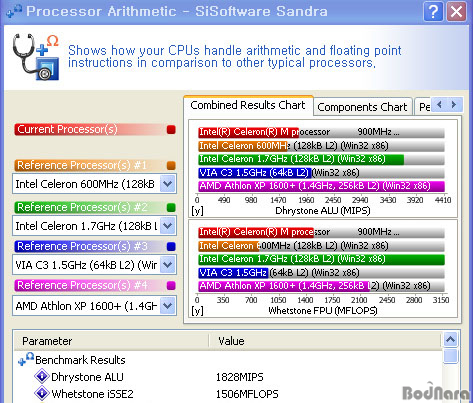Viewport: 473px width, 403px height.
Task: Click the Dhrystone ALU result icon
Action: 42,376
